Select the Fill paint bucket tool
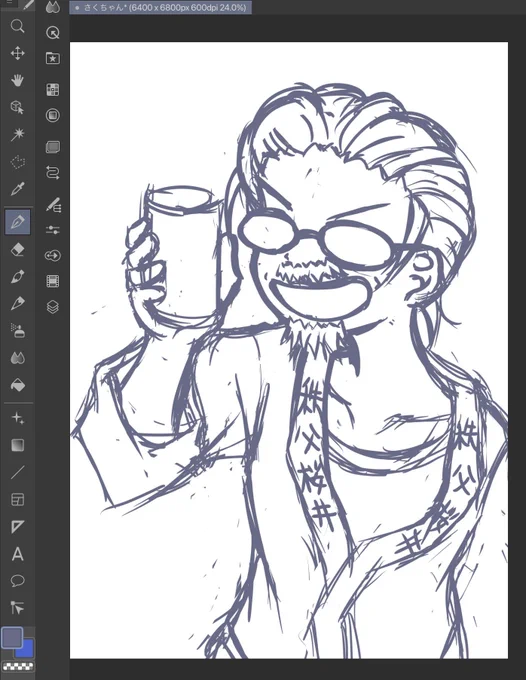The image size is (526, 680). [17, 385]
